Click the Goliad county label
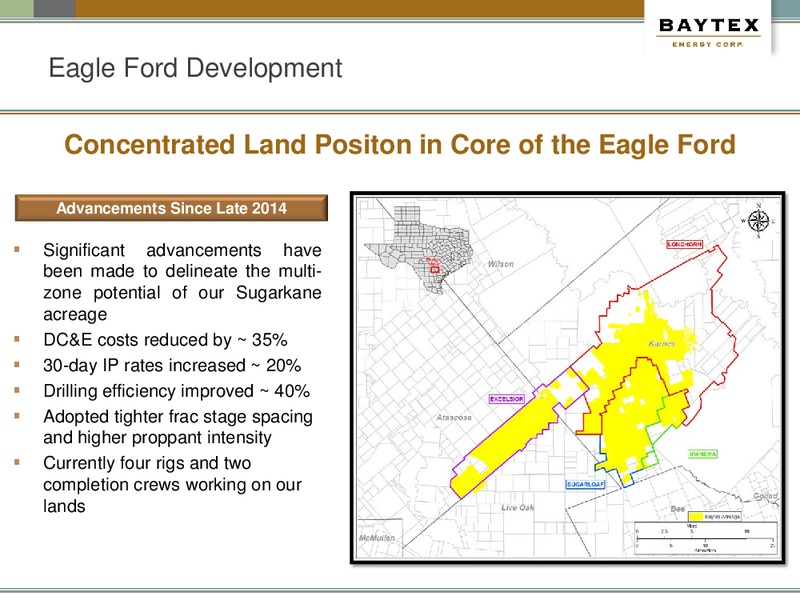Image resolution: width=800 pixels, height=600 pixels. [x=766, y=495]
